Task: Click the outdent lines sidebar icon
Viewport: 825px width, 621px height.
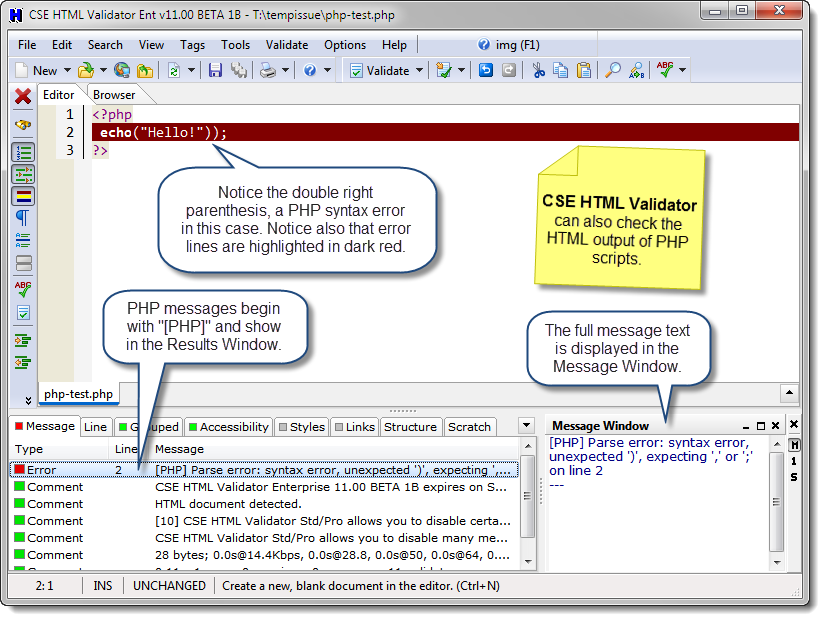Action: coord(23,363)
